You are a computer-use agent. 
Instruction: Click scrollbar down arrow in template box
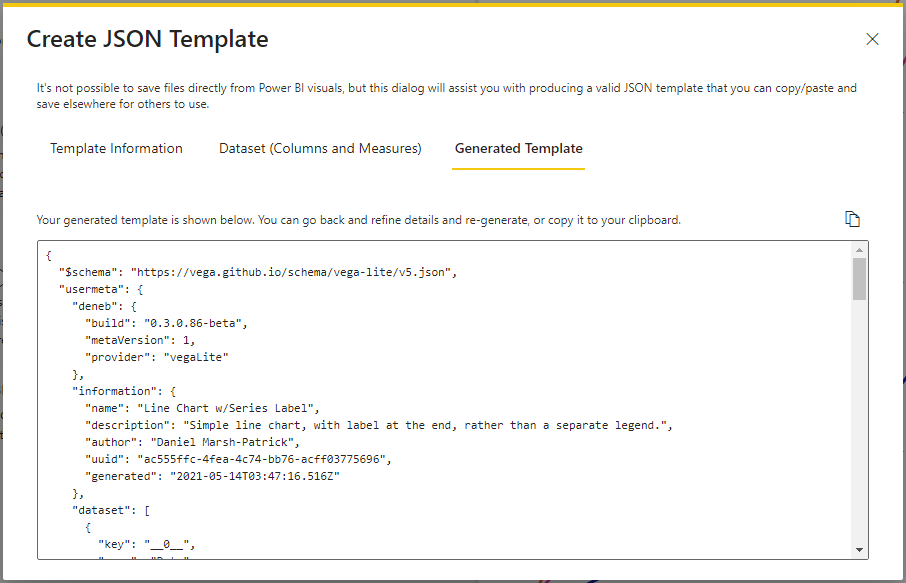(859, 550)
